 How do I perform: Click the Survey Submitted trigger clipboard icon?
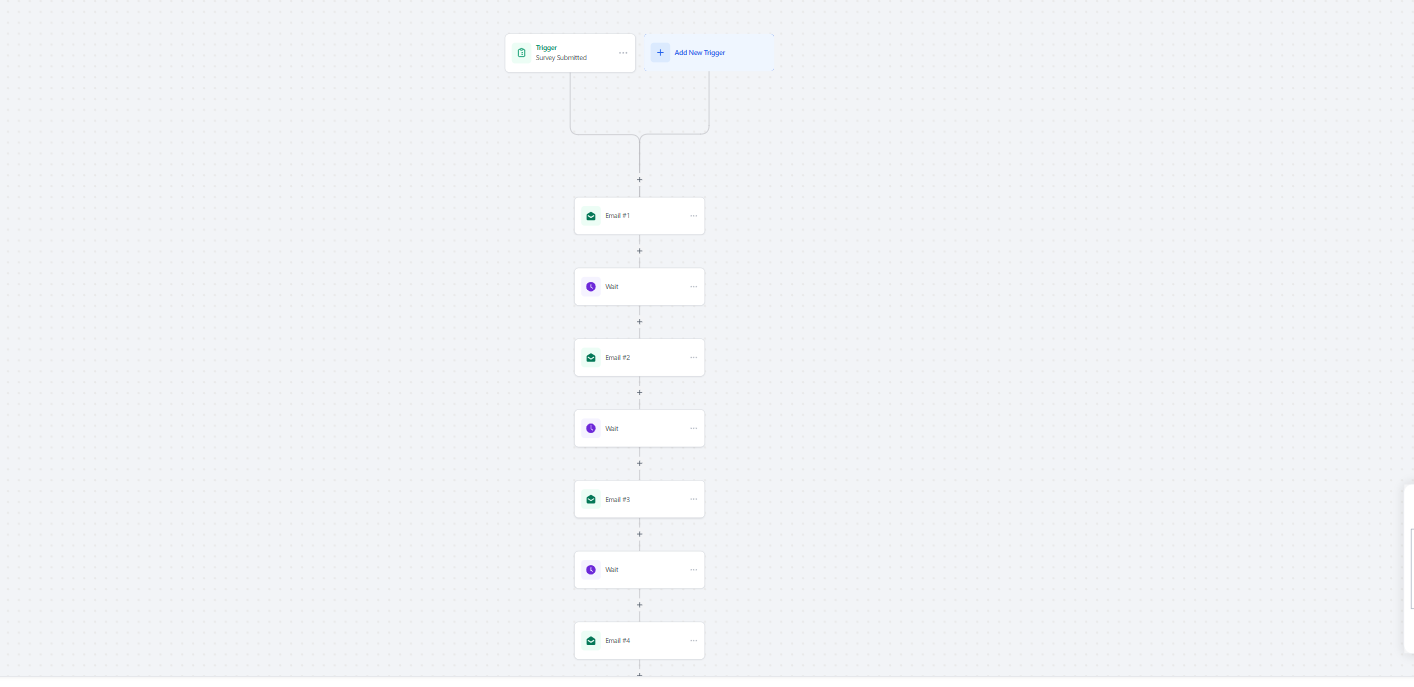point(521,53)
